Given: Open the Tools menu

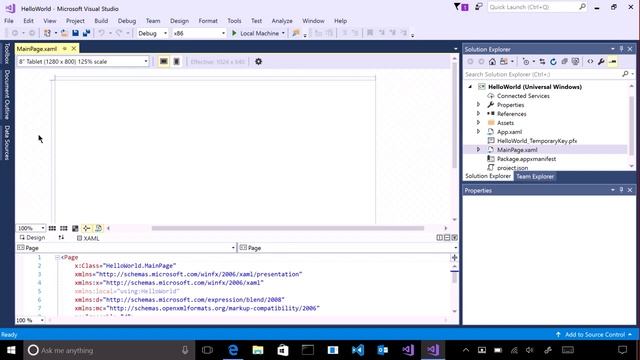Looking at the screenshot, I should (234, 21).
